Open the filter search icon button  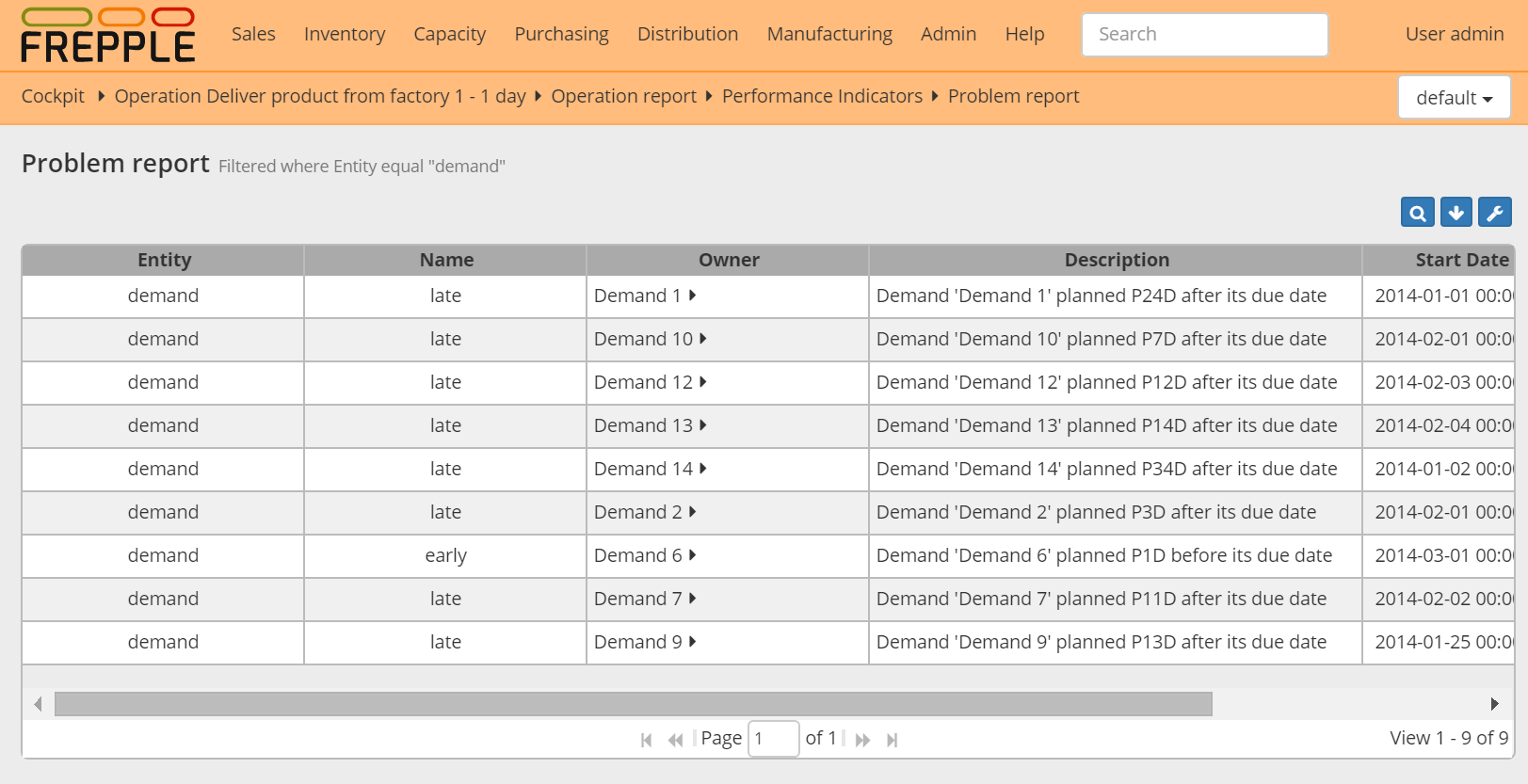[x=1418, y=213]
